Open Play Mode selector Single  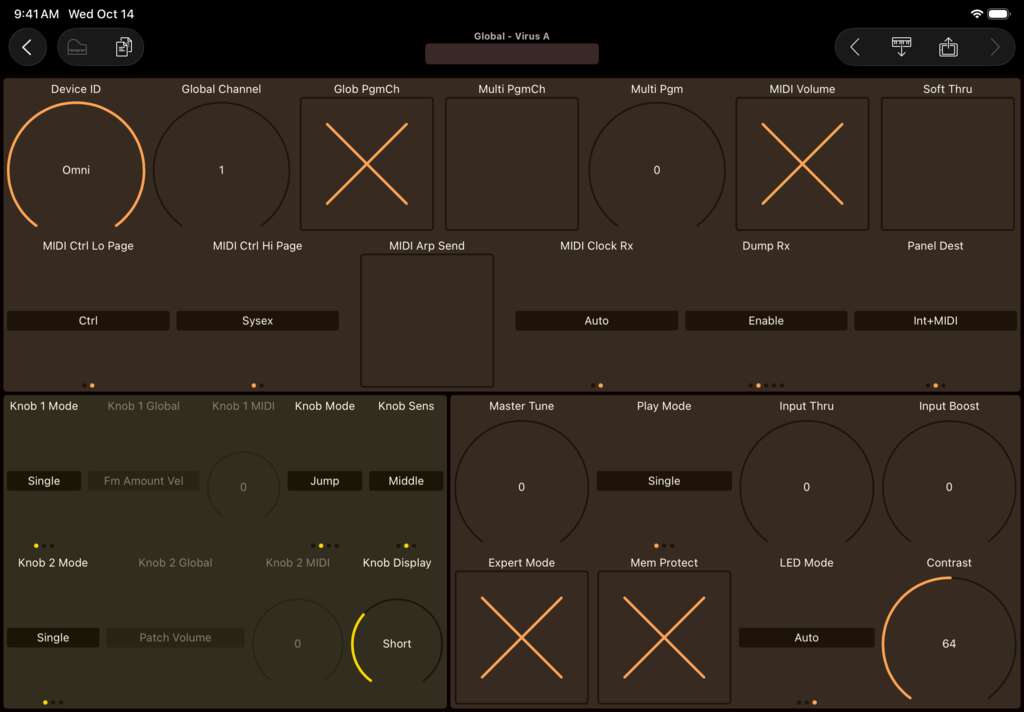pos(664,481)
